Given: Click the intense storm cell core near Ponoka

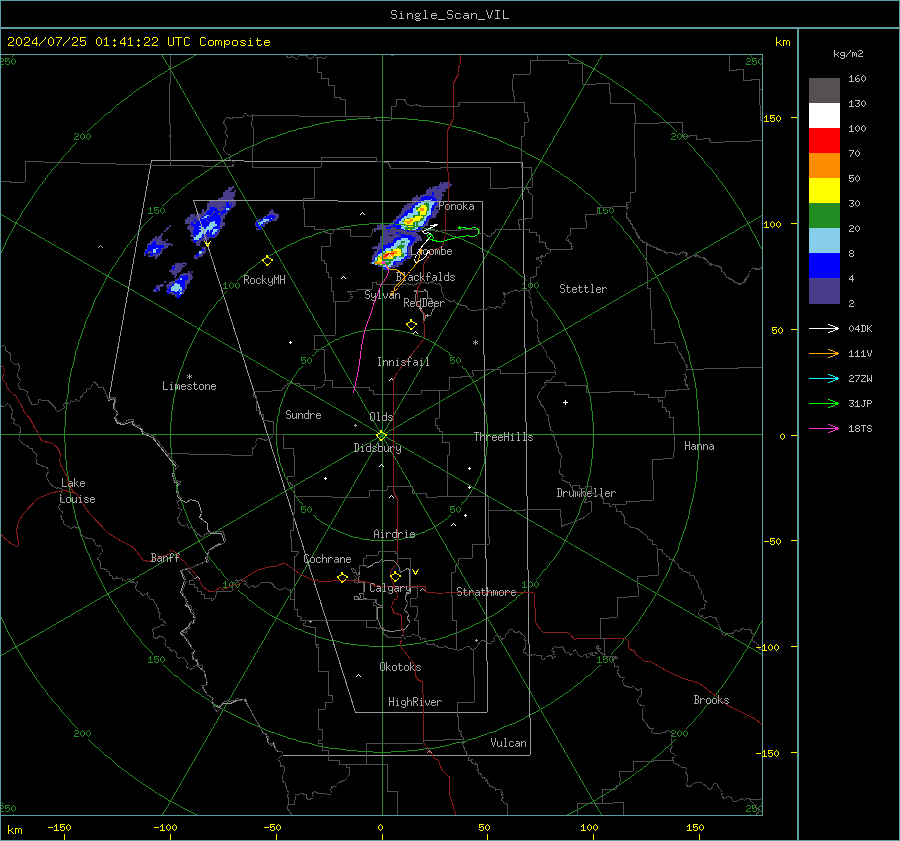Looking at the screenshot, I should (x=419, y=214).
